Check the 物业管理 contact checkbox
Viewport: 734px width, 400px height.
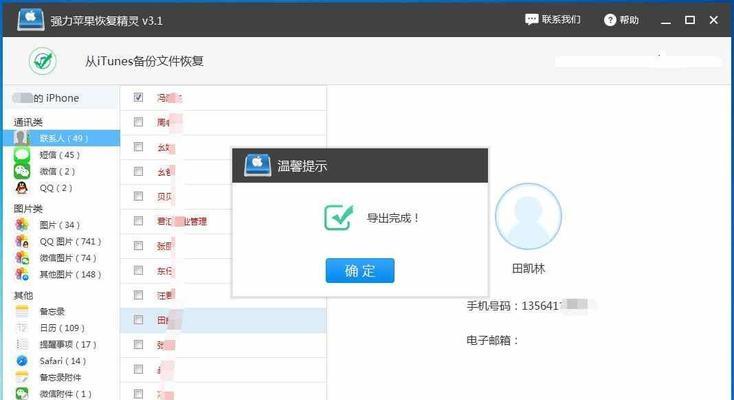click(138, 221)
